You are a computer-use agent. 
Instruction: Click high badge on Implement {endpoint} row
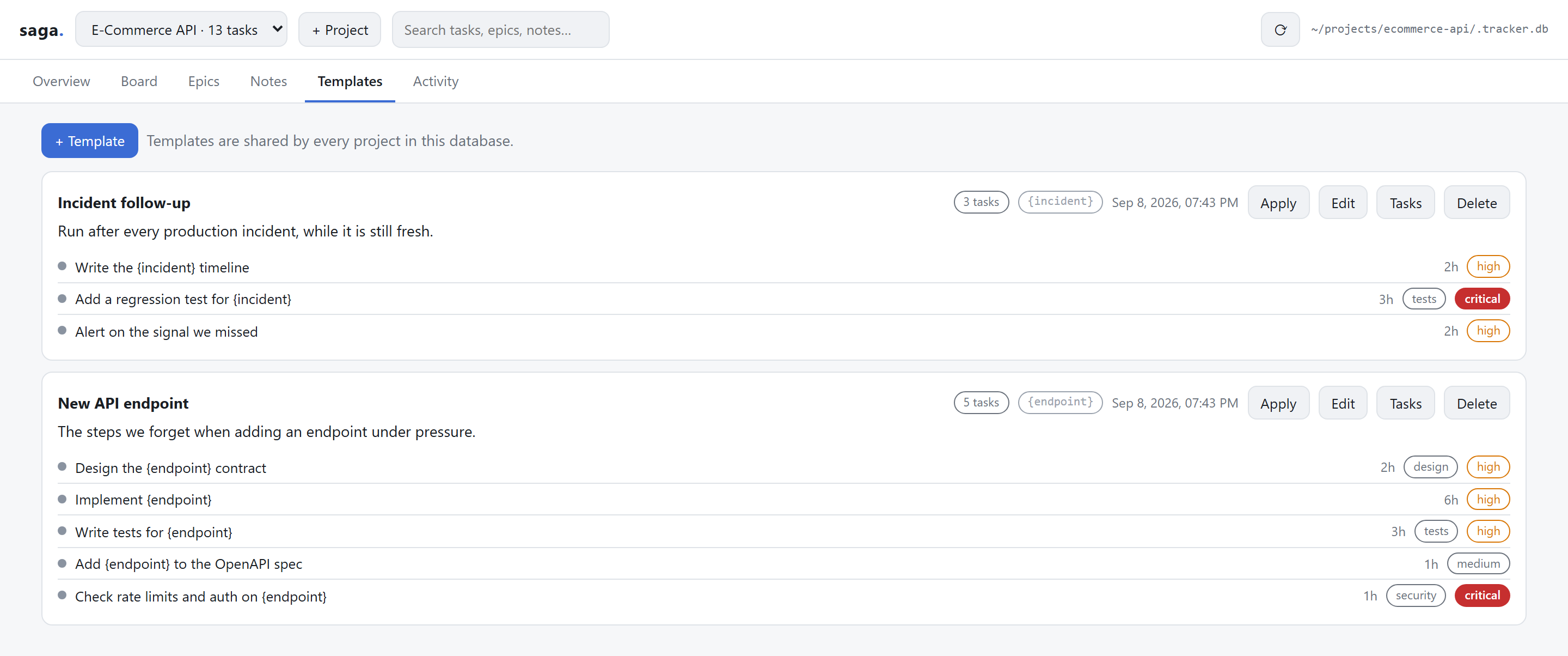(x=1487, y=499)
